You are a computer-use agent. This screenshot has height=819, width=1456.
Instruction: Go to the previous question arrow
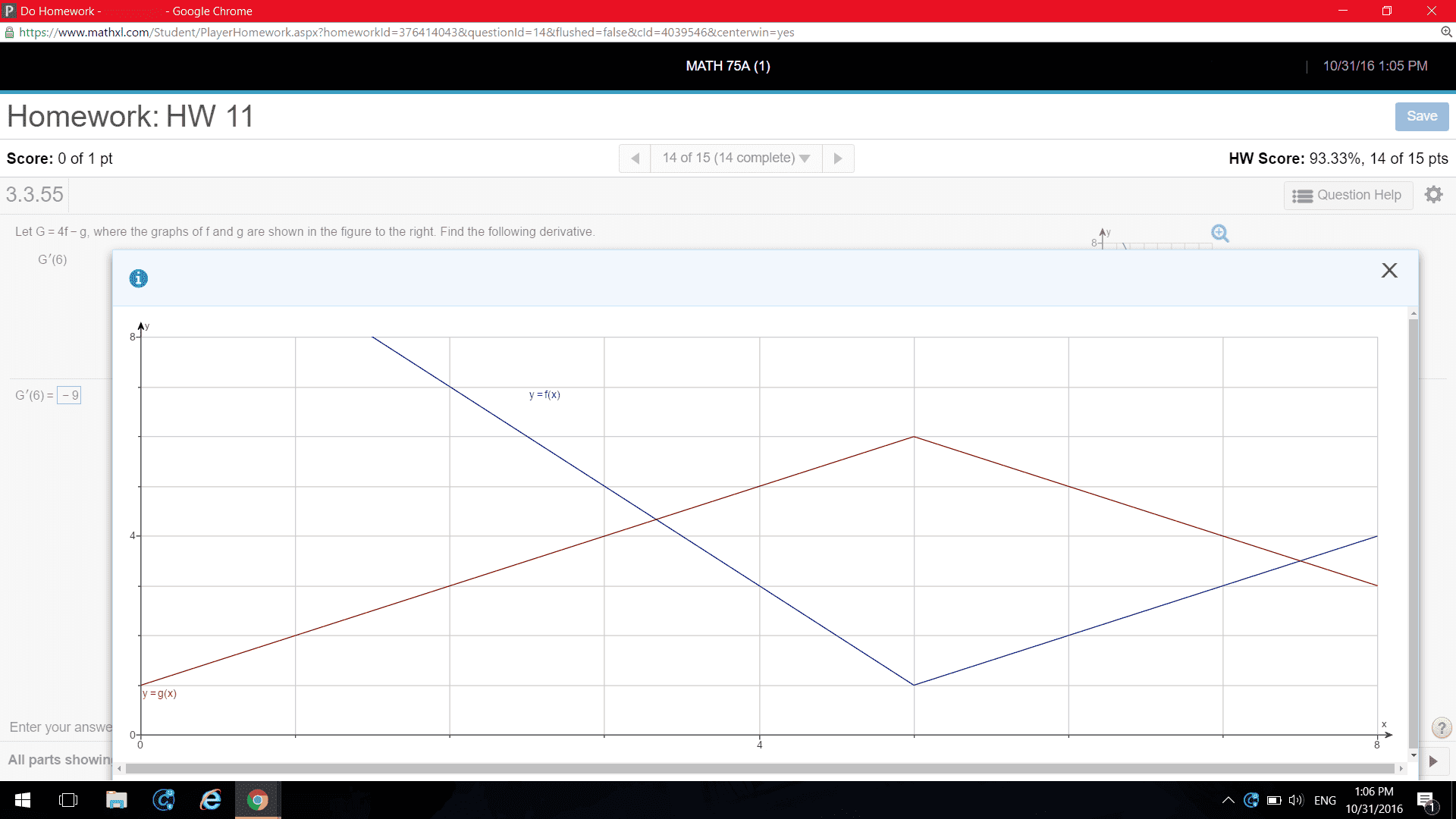(635, 158)
